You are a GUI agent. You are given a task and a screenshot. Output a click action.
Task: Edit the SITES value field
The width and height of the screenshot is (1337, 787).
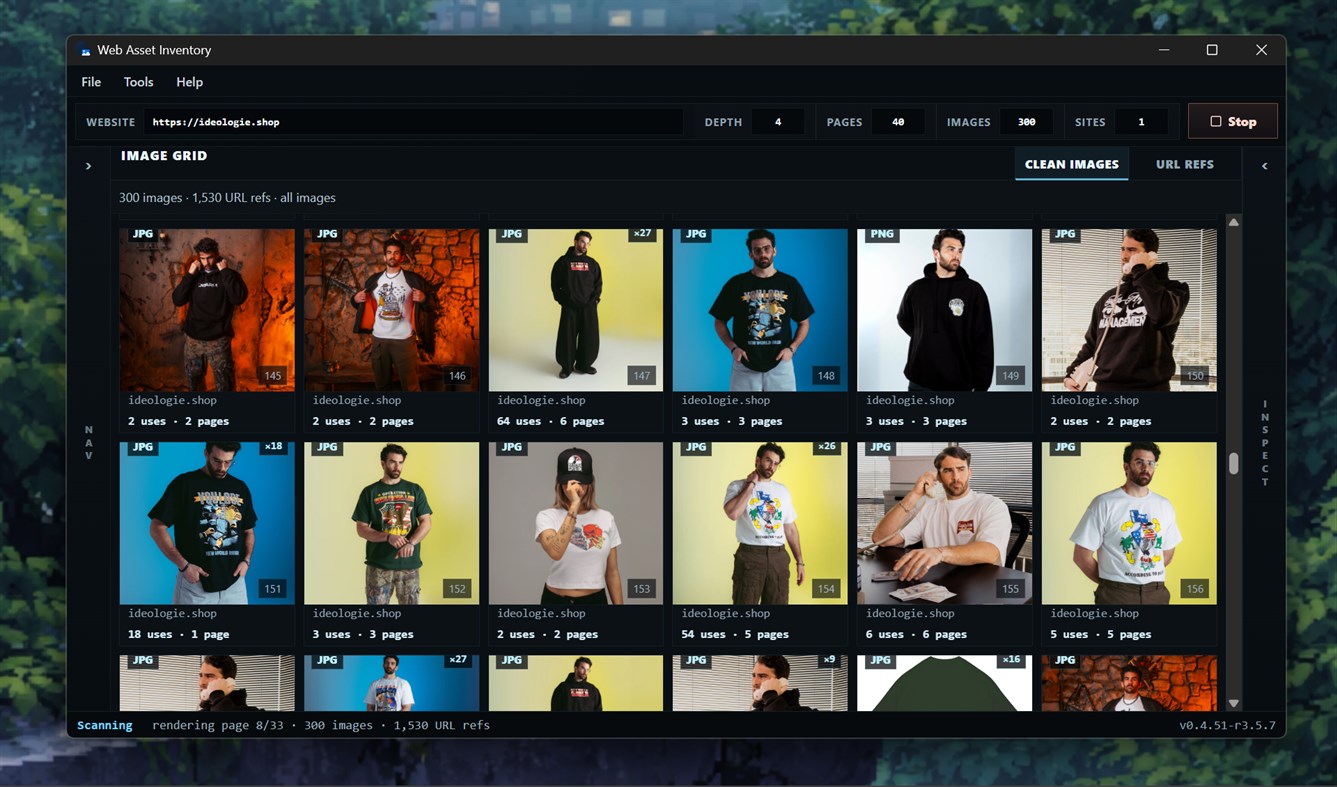(1141, 122)
